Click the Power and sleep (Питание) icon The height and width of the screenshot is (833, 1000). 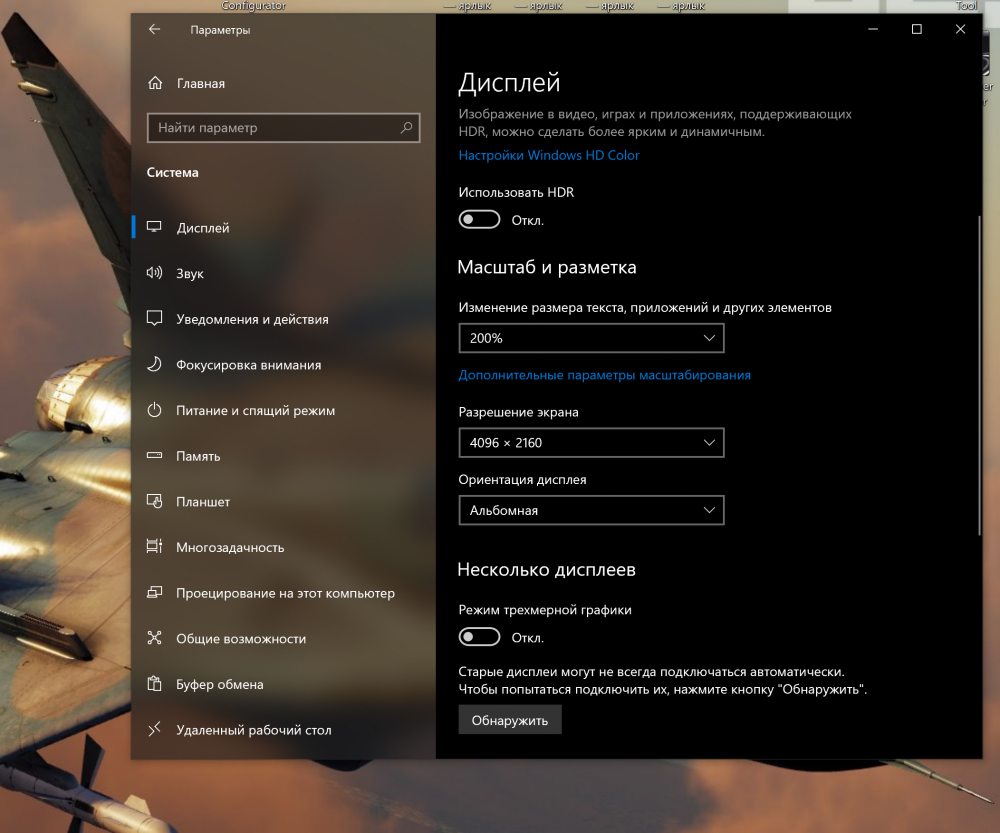pyautogui.click(x=154, y=410)
